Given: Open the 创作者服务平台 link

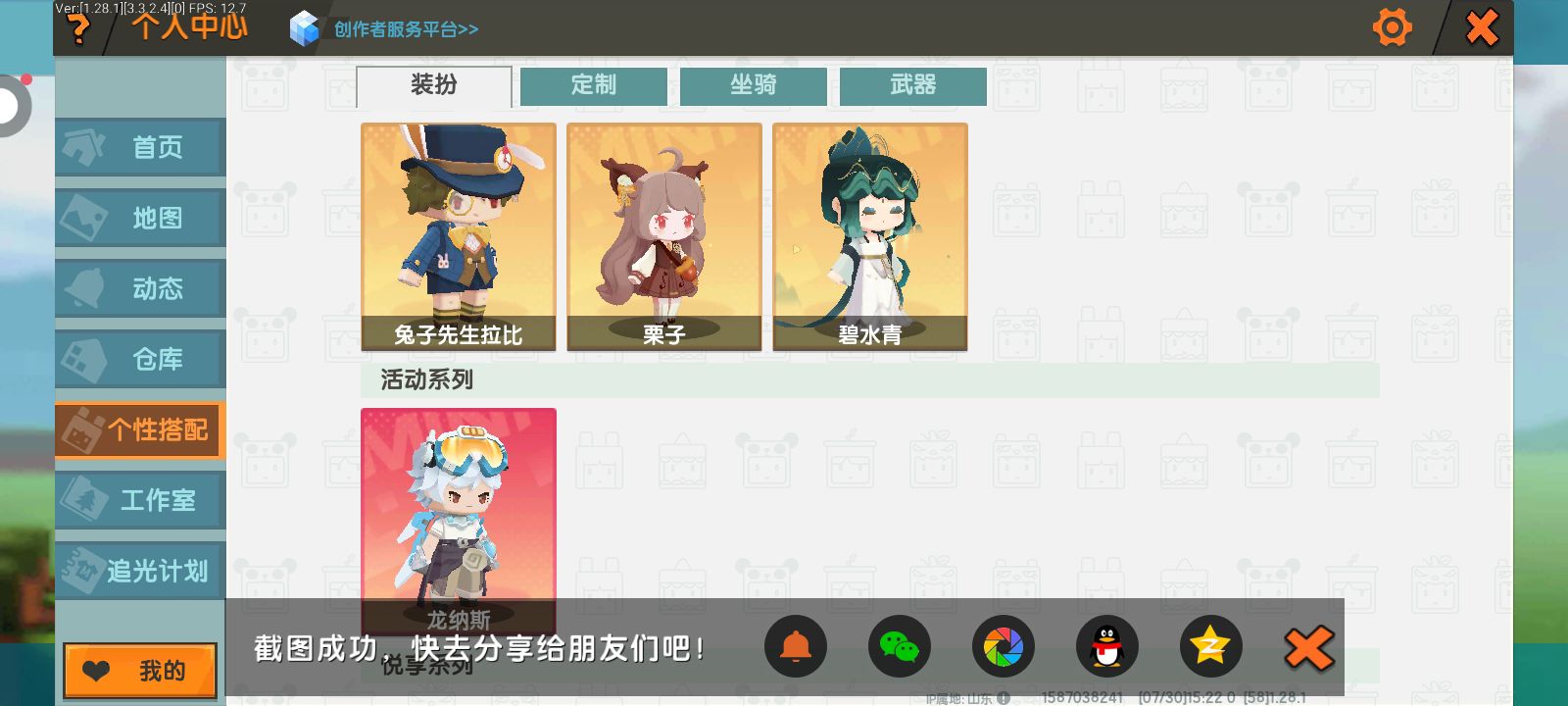Looking at the screenshot, I should tap(406, 29).
